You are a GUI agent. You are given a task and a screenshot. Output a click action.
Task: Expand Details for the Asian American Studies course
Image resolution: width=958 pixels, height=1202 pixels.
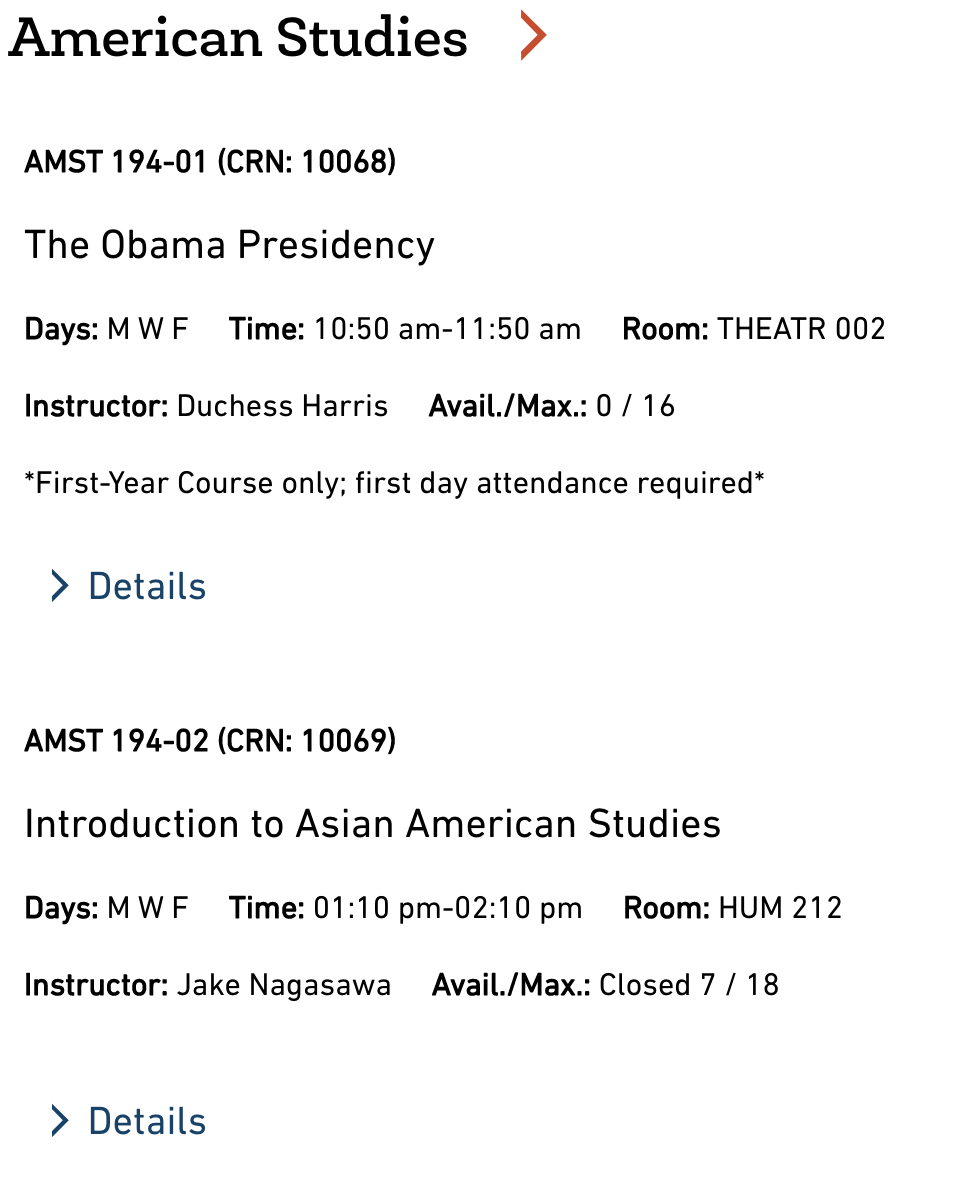pyautogui.click(x=146, y=1121)
